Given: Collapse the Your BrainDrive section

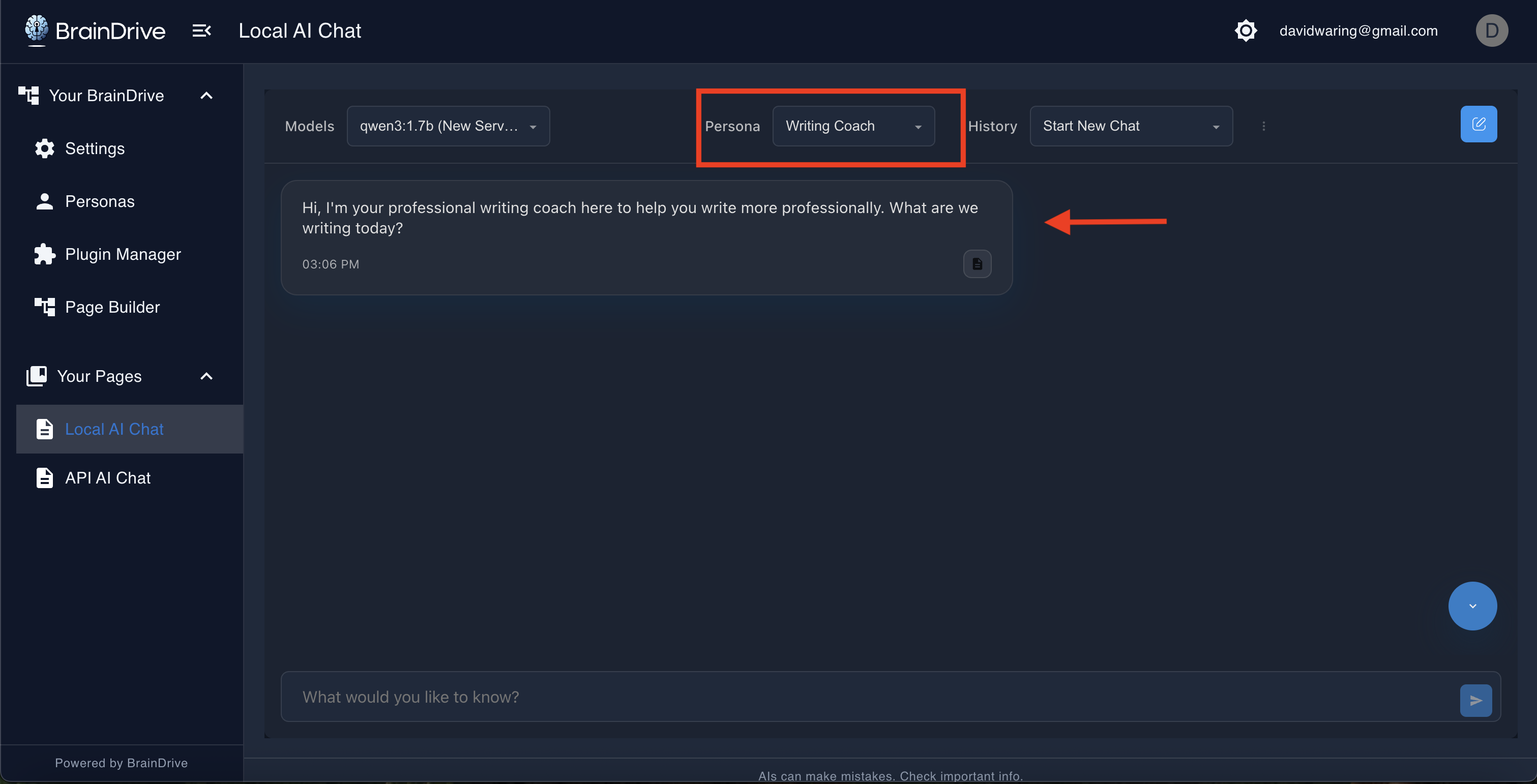Looking at the screenshot, I should [206, 96].
